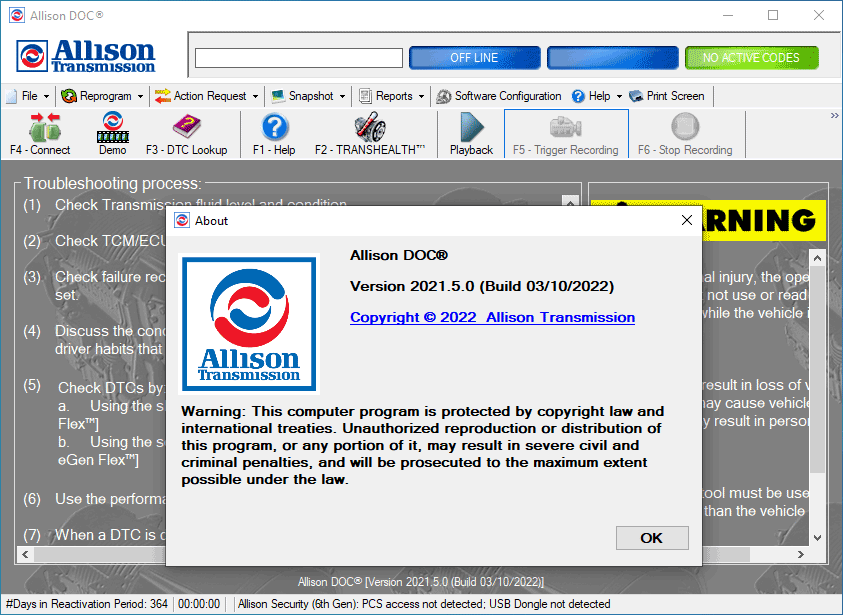Click OK in the About dialog
Viewport: 843px width, 615px height.
click(x=651, y=538)
